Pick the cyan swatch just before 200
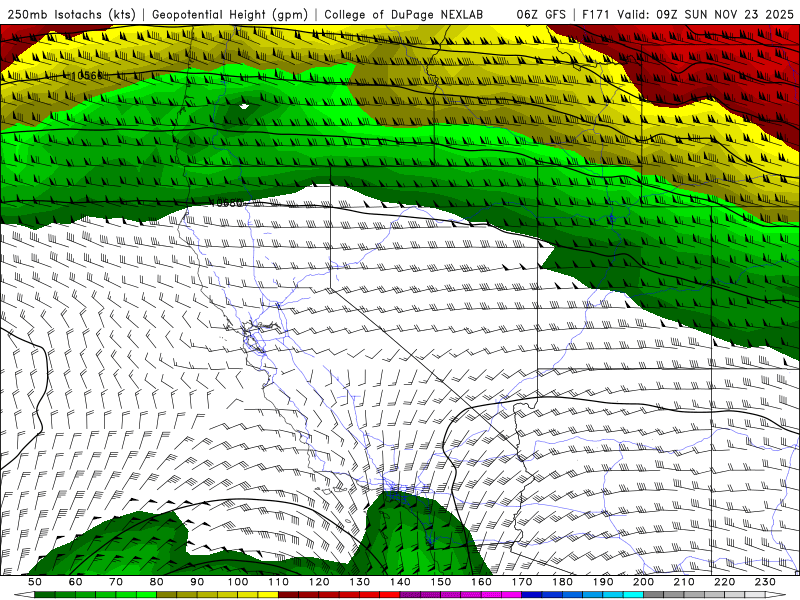 [633, 595]
